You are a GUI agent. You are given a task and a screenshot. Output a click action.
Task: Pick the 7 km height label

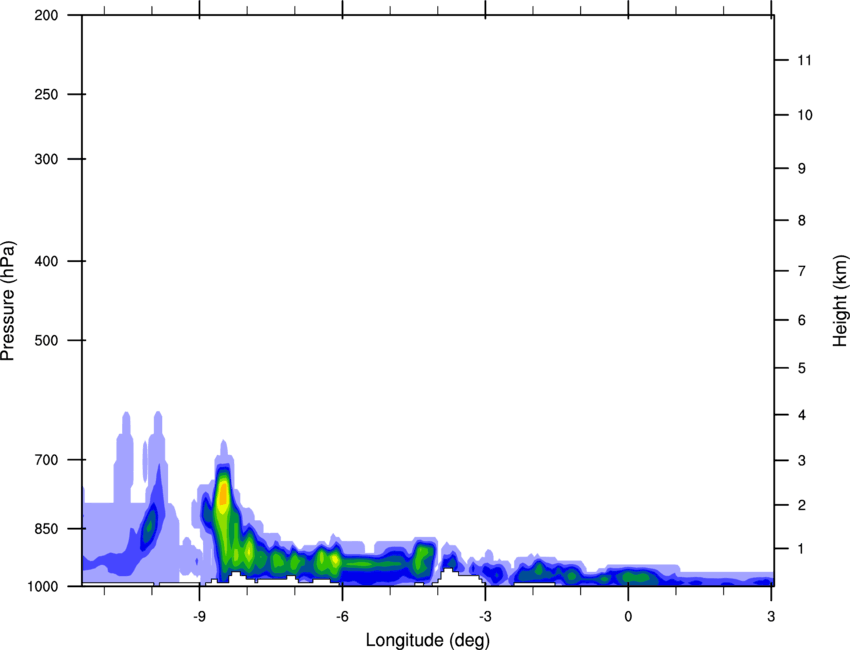(x=802, y=271)
